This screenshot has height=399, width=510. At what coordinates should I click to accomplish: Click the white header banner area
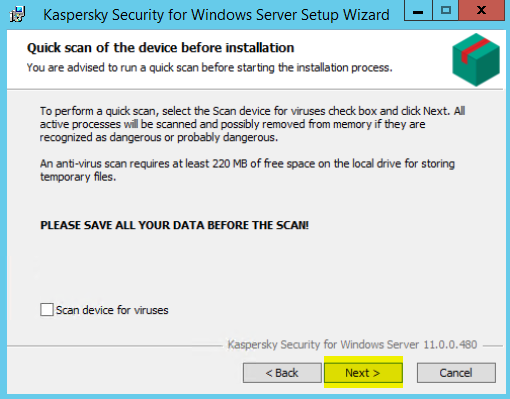tap(233, 59)
